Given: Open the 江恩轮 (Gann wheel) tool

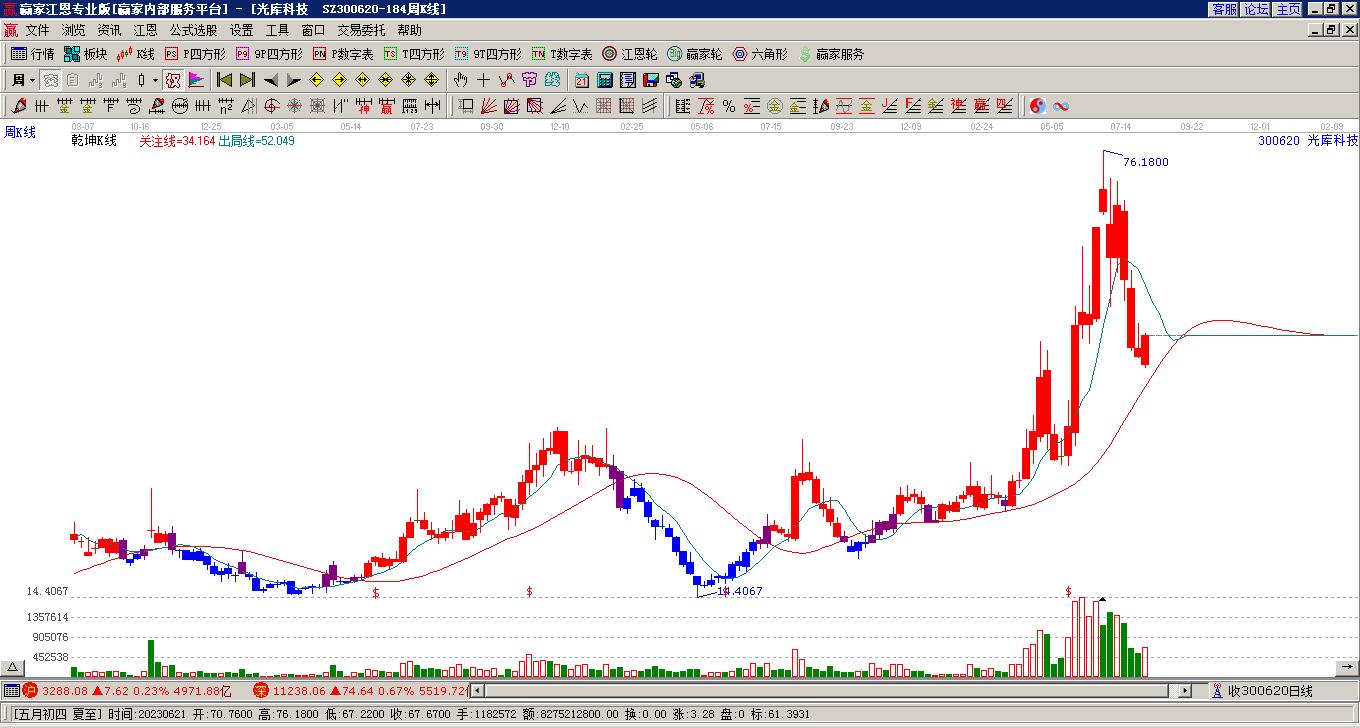Looking at the screenshot, I should 629,54.
